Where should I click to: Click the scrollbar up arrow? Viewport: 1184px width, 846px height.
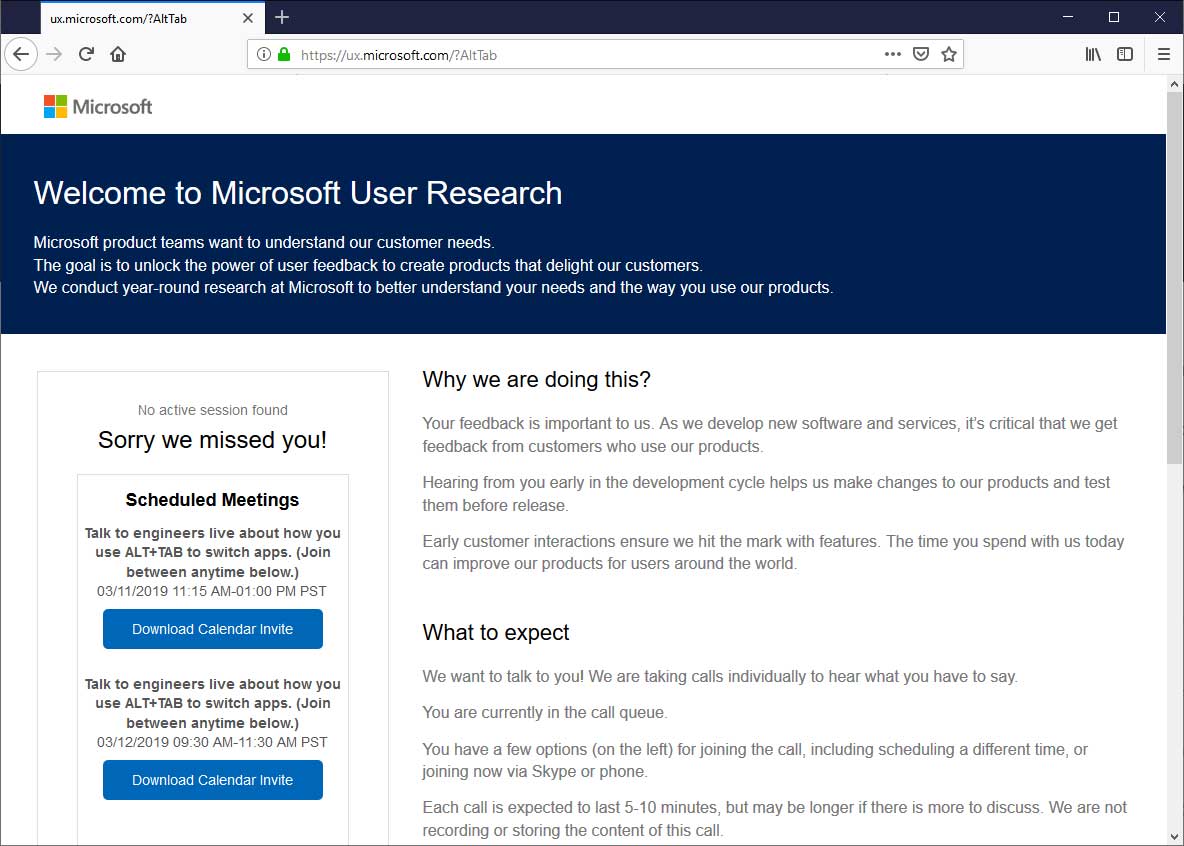point(1174,84)
